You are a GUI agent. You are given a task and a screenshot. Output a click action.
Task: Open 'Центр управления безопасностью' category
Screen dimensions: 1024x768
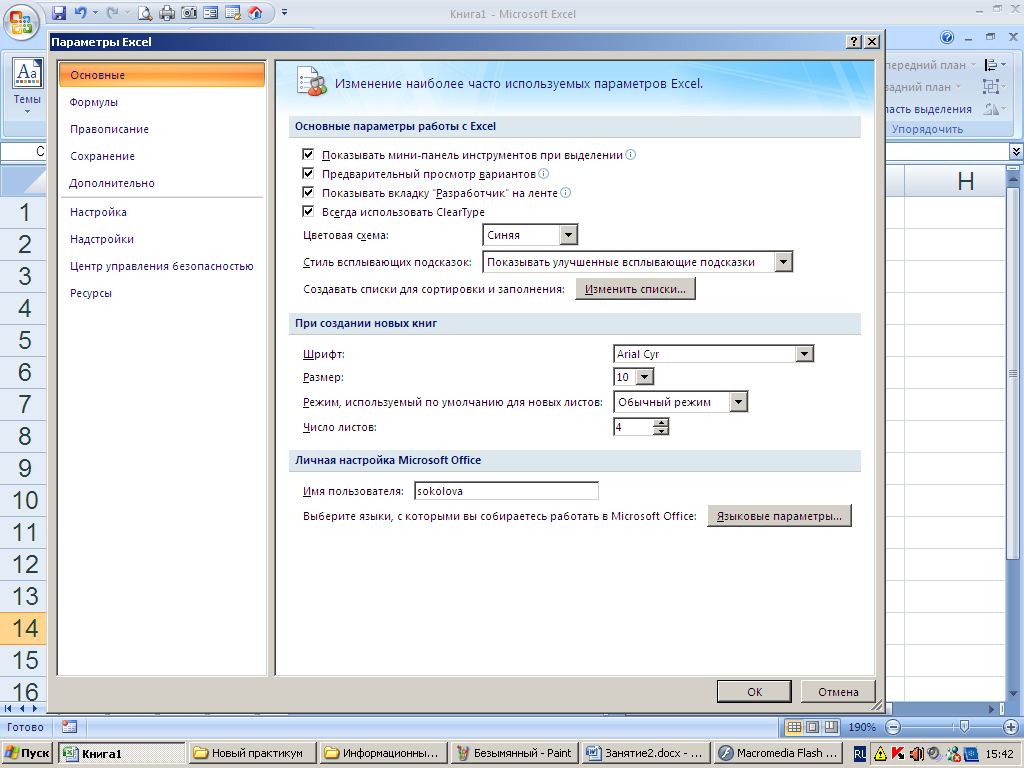[161, 266]
